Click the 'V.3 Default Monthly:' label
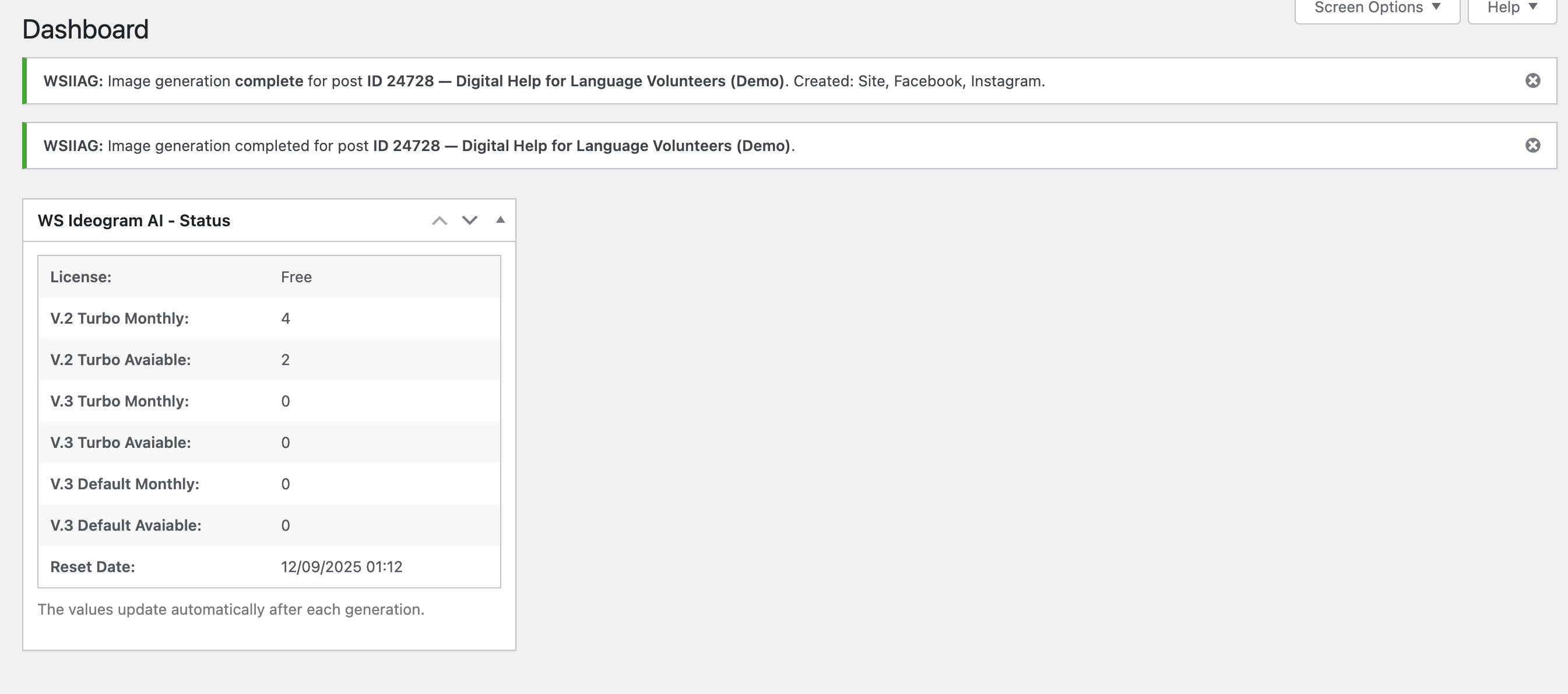This screenshot has height=694, width=1568. 125,484
